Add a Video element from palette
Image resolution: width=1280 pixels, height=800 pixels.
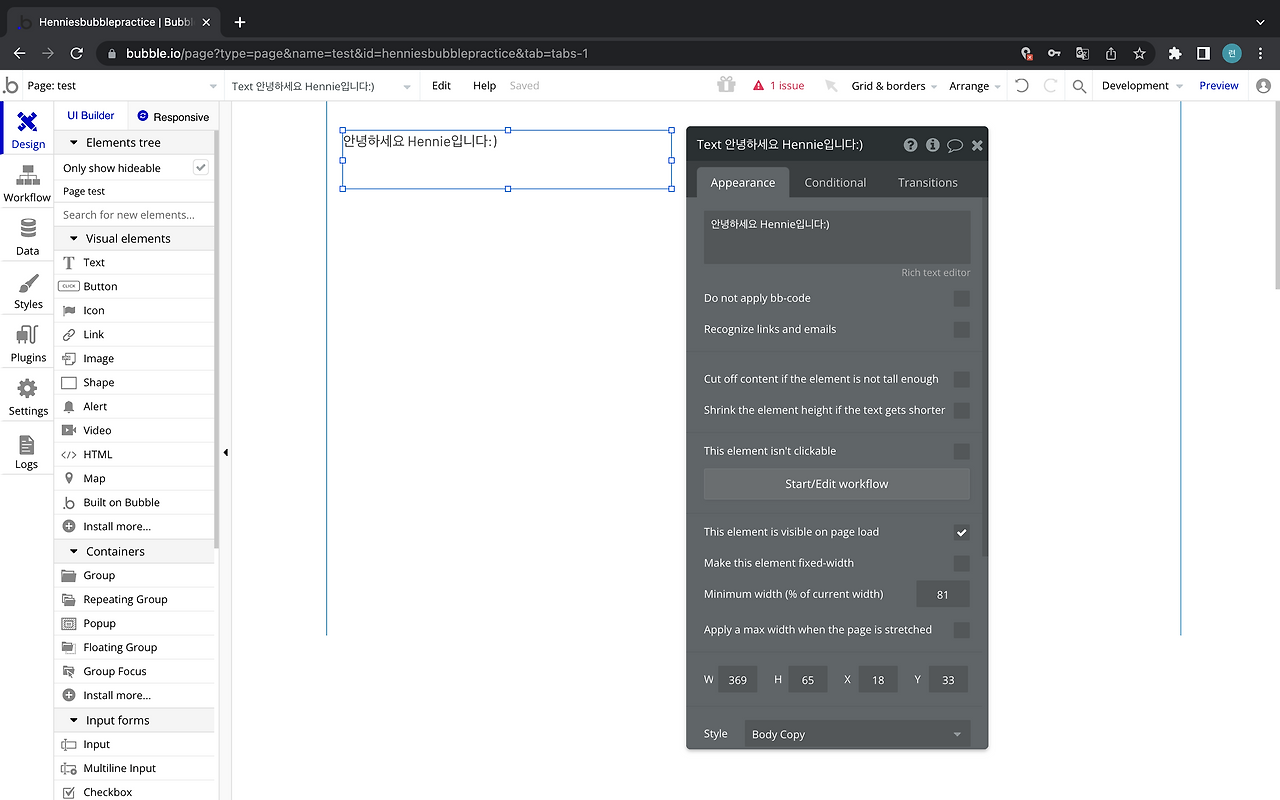[x=135, y=430]
